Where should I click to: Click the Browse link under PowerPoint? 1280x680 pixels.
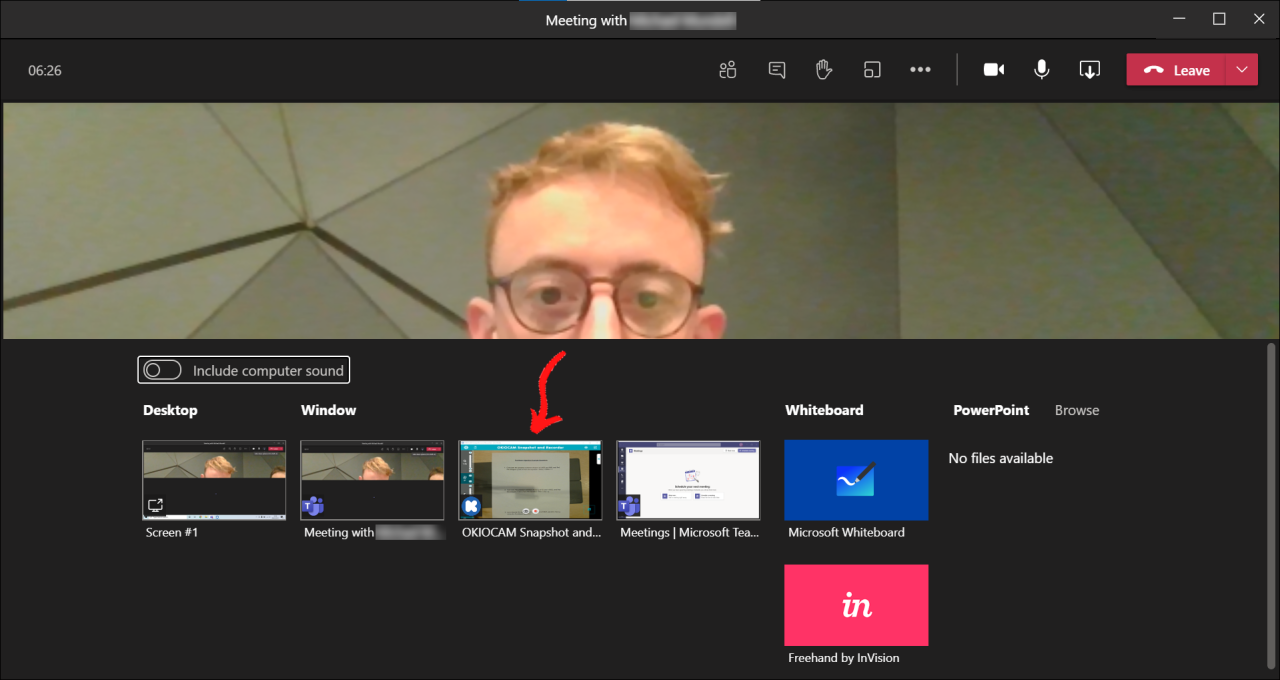coord(1076,410)
